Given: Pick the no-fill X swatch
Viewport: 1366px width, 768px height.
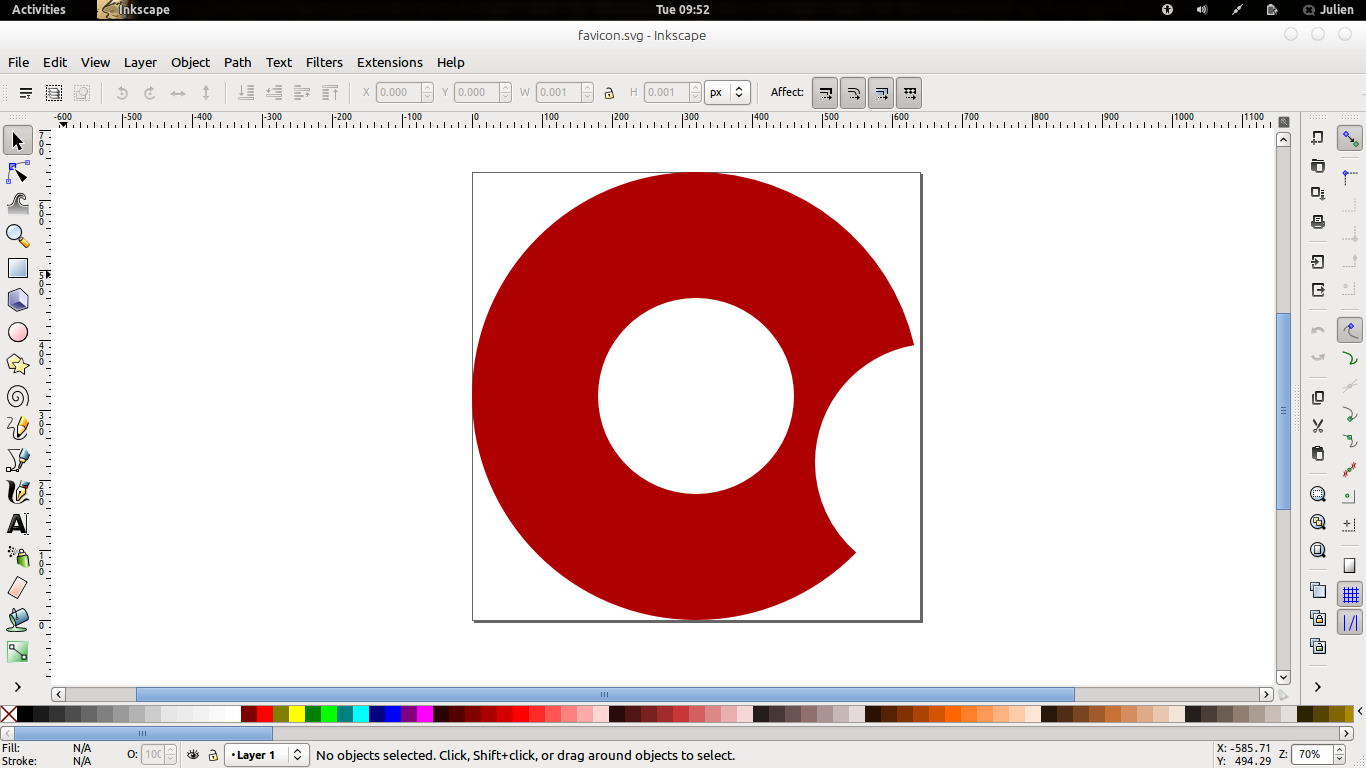Looking at the screenshot, I should [x=8, y=713].
